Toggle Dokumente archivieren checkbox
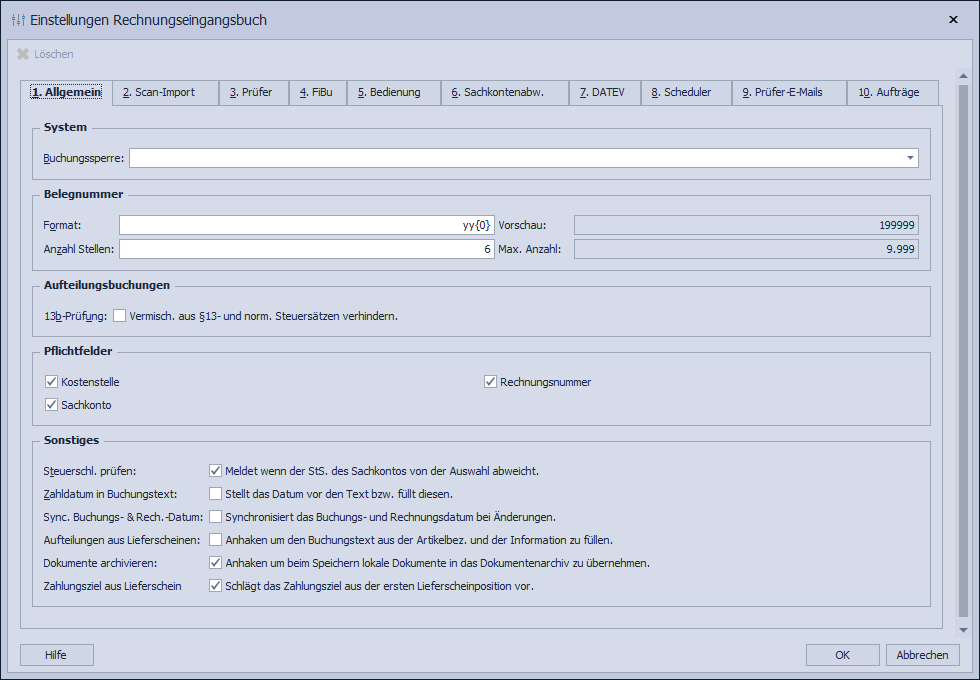This screenshot has height=680, width=980. (215, 563)
